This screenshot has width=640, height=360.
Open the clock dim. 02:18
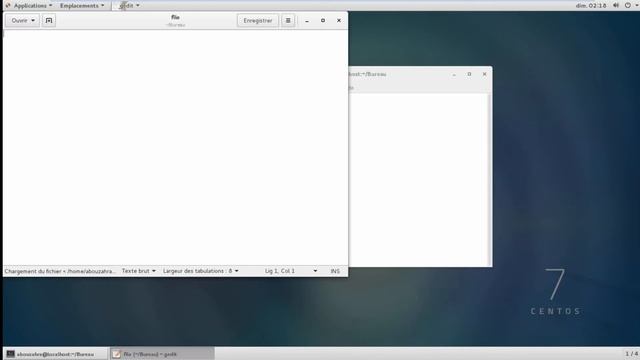tap(591, 6)
